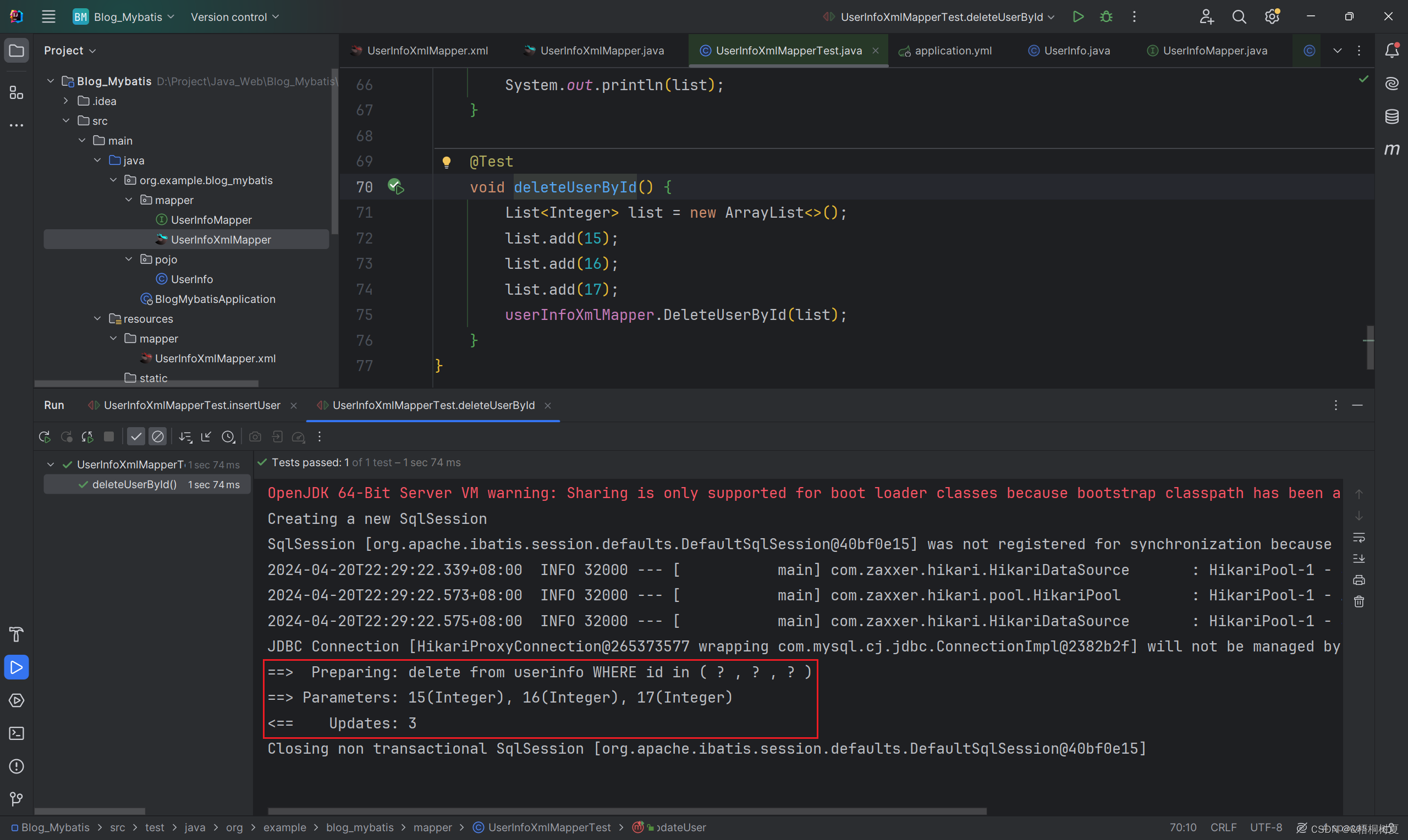Run the deleteUserById configuration
The height and width of the screenshot is (840, 1408).
coord(1078,17)
